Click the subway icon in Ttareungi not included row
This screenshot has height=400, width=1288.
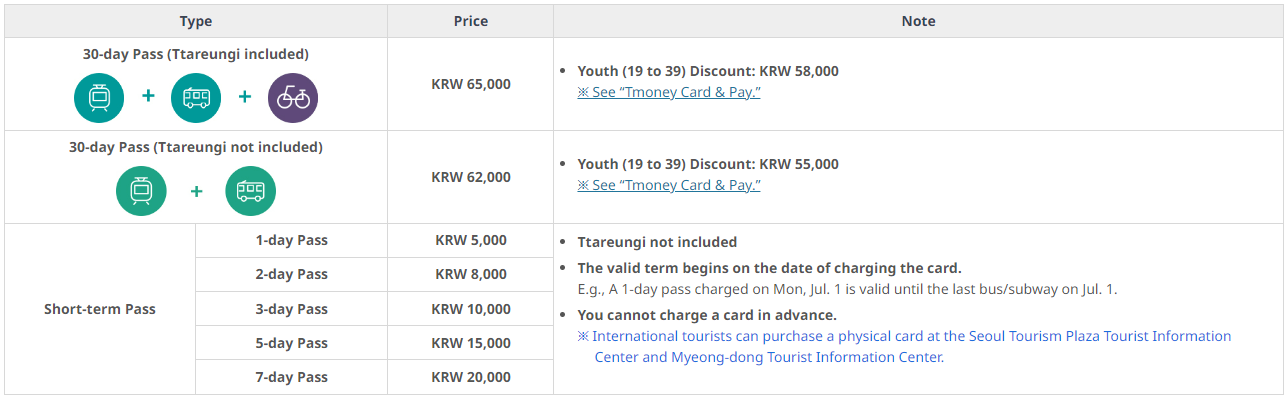[141, 190]
